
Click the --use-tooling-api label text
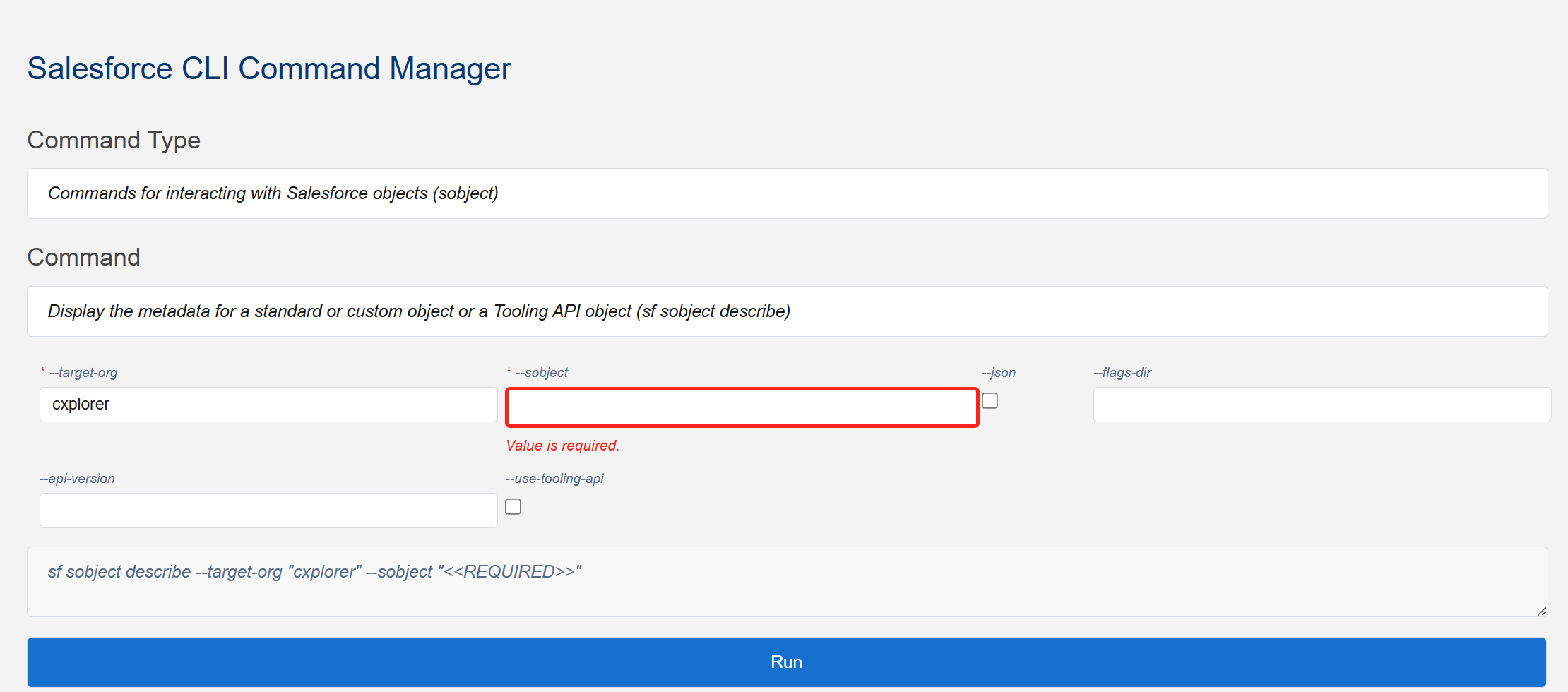554,479
